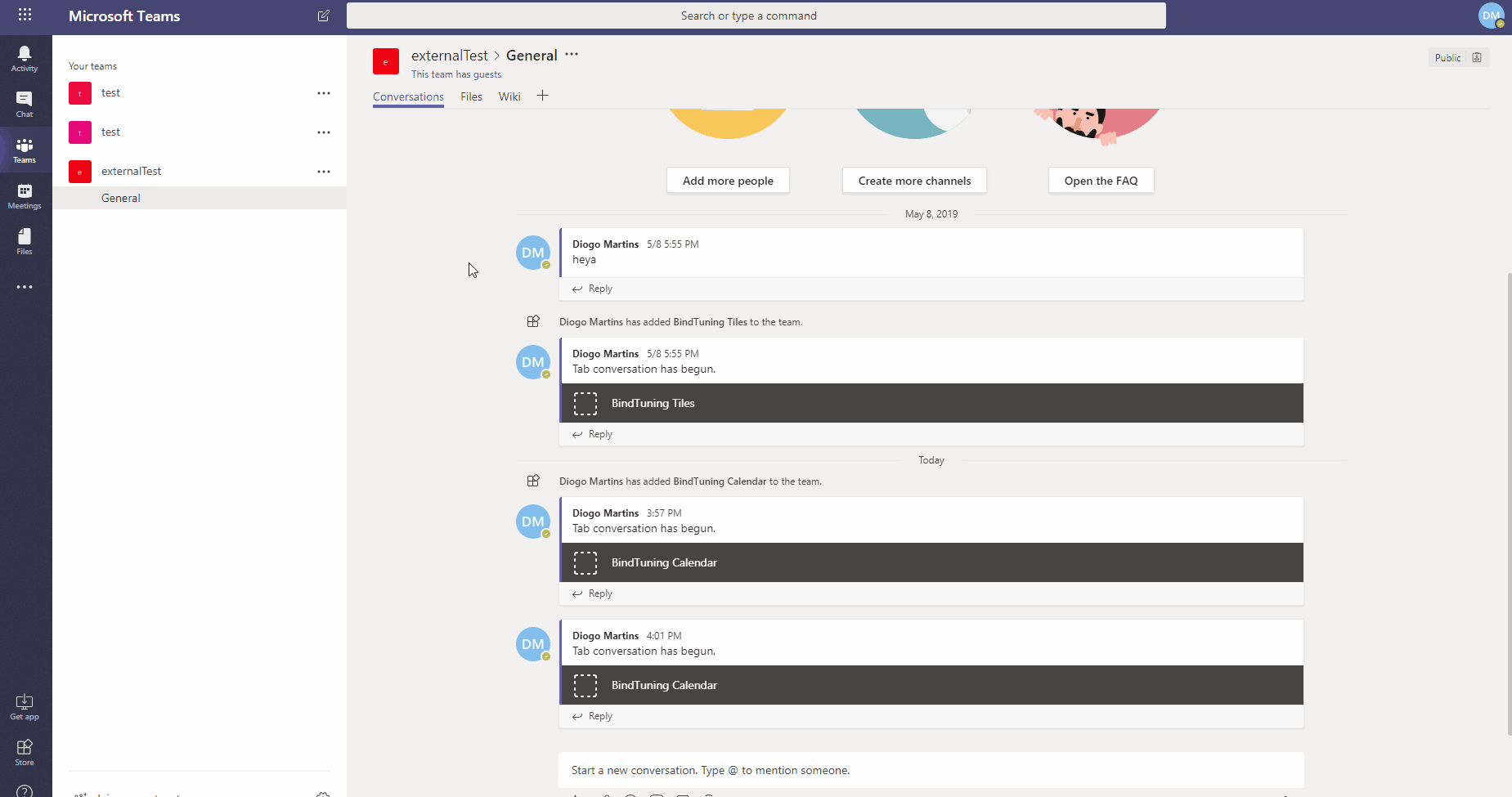Click the conversation vertical scrollbar

1509,503
